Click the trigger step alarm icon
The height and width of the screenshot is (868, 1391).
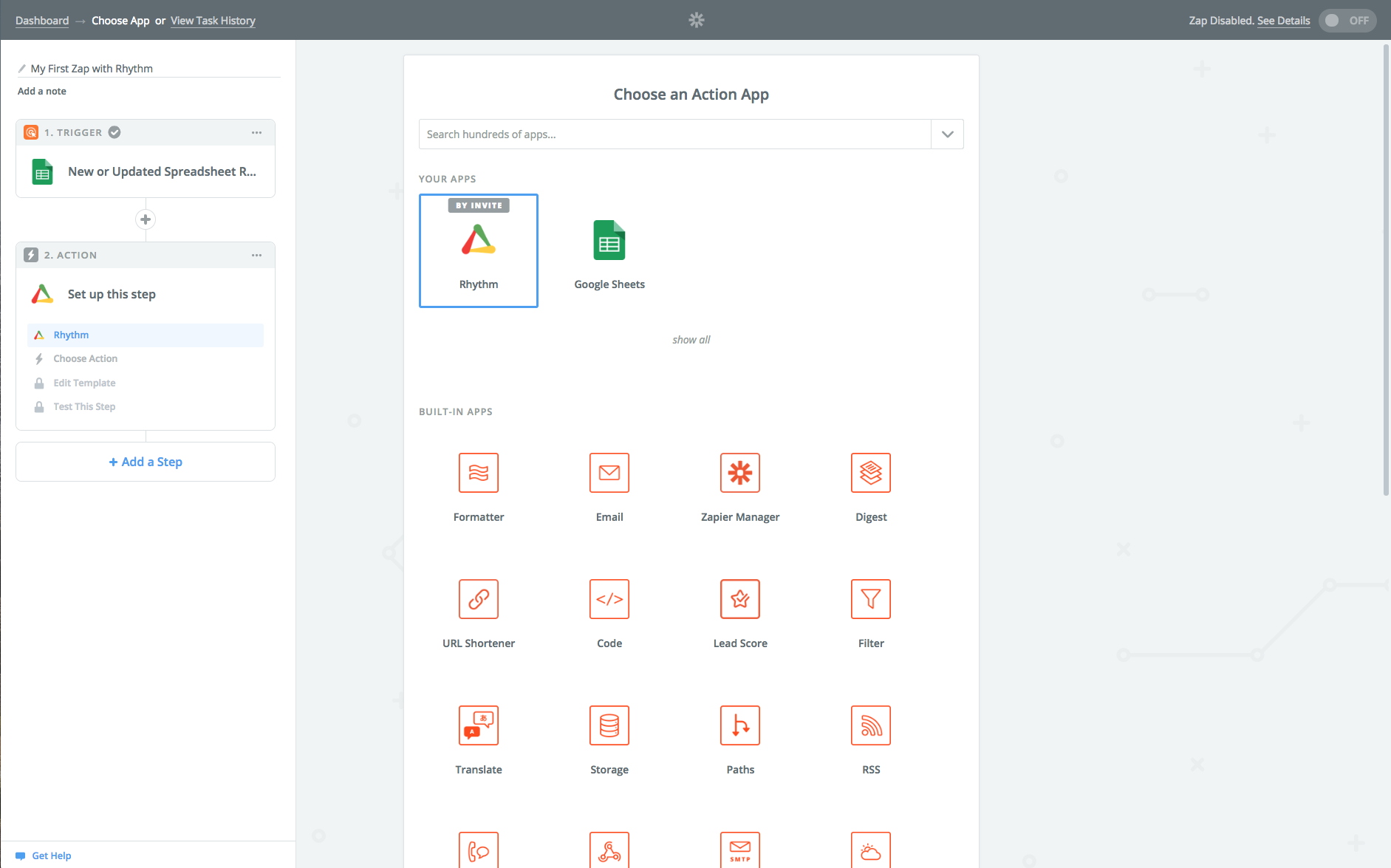point(31,132)
